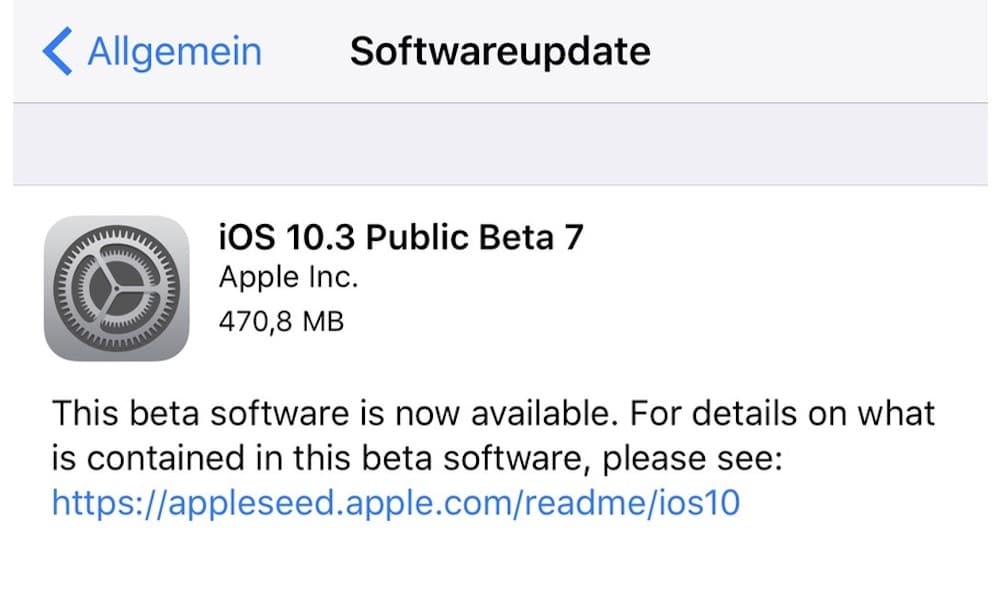Click the Settings gear app icon

coord(117,288)
